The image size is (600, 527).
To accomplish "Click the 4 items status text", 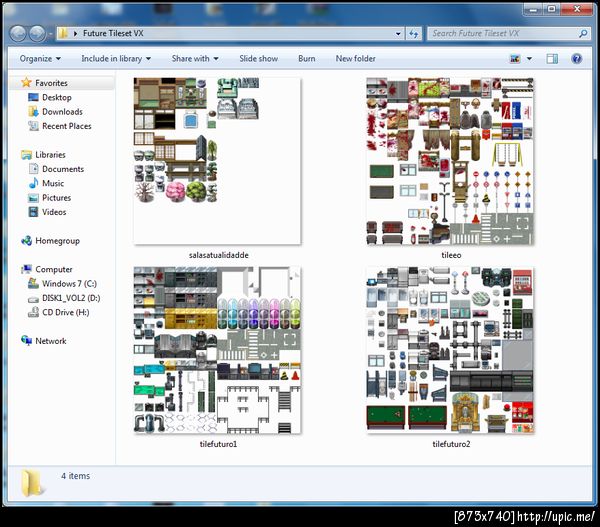I will tap(75, 476).
